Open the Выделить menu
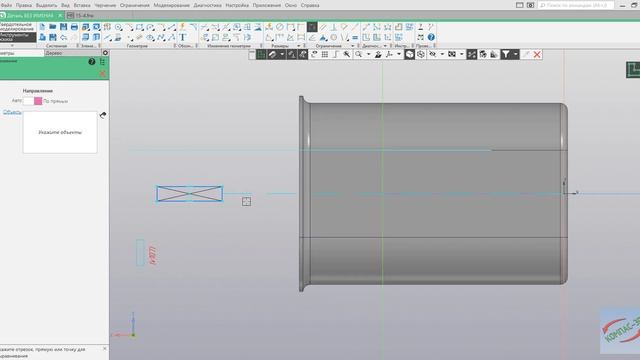This screenshot has height=360, width=640. click(46, 5)
